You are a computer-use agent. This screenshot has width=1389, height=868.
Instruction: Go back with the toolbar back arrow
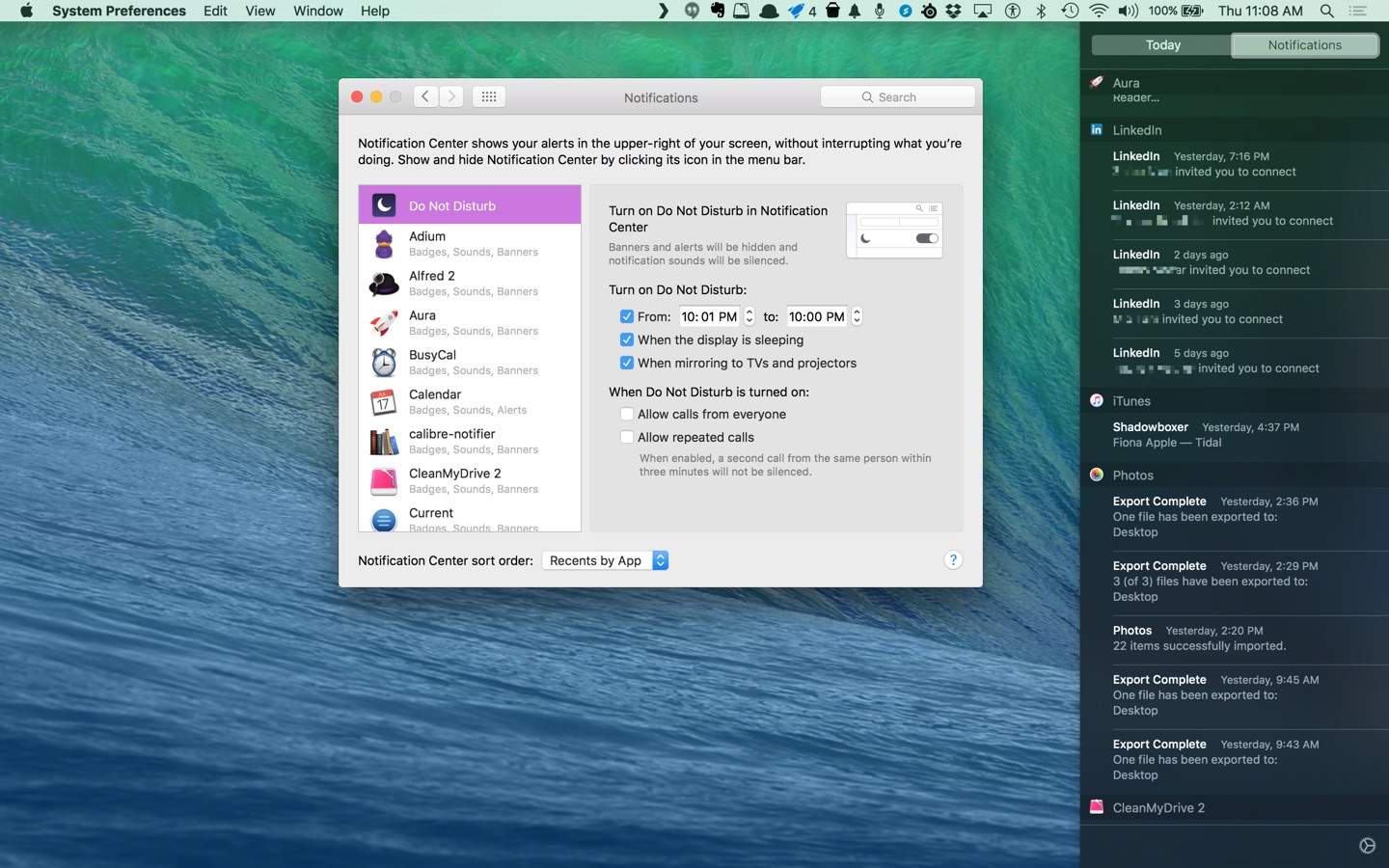425,96
